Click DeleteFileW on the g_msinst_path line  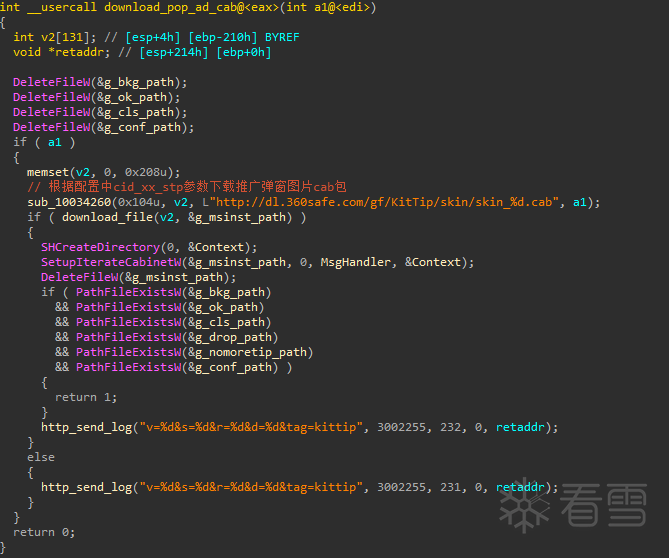pyautogui.click(x=79, y=277)
